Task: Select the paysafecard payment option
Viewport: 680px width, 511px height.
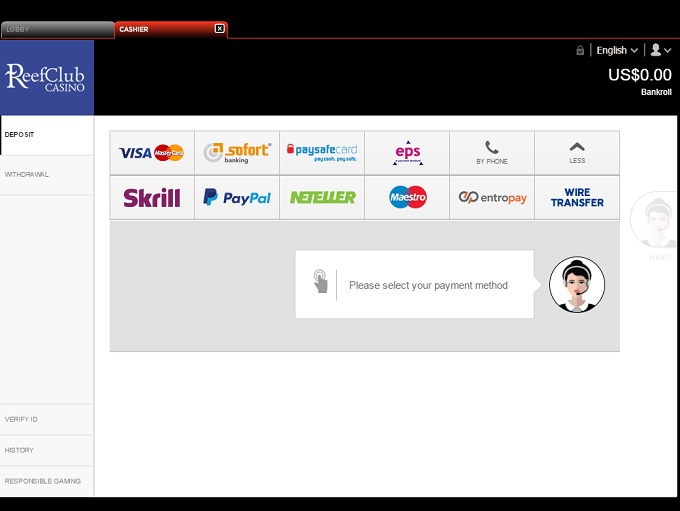Action: [322, 153]
